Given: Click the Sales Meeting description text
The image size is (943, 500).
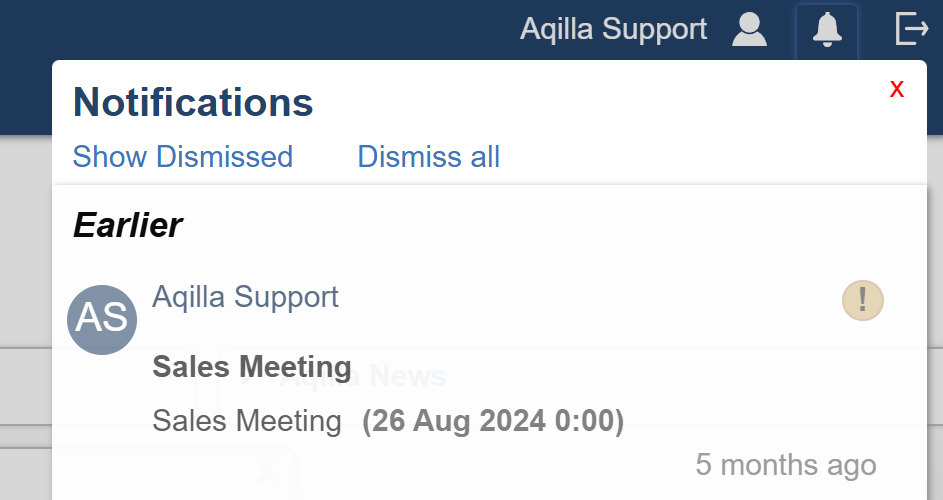Looking at the screenshot, I should tap(247, 421).
